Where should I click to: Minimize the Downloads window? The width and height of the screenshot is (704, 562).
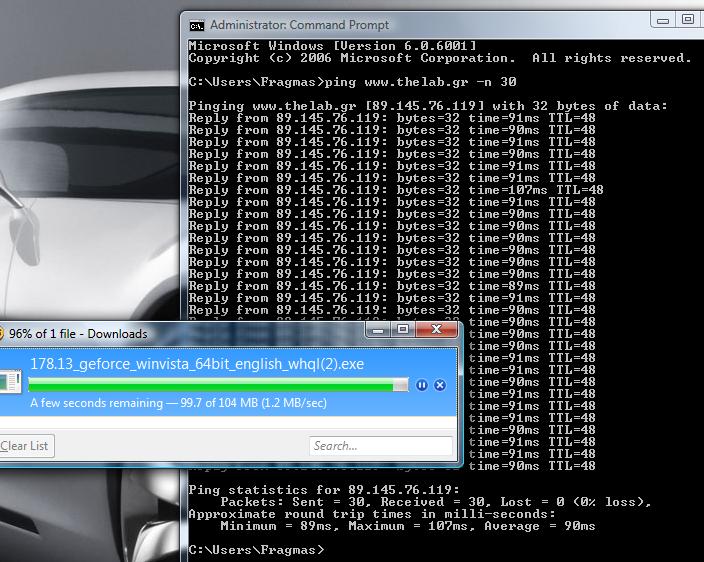(378, 330)
